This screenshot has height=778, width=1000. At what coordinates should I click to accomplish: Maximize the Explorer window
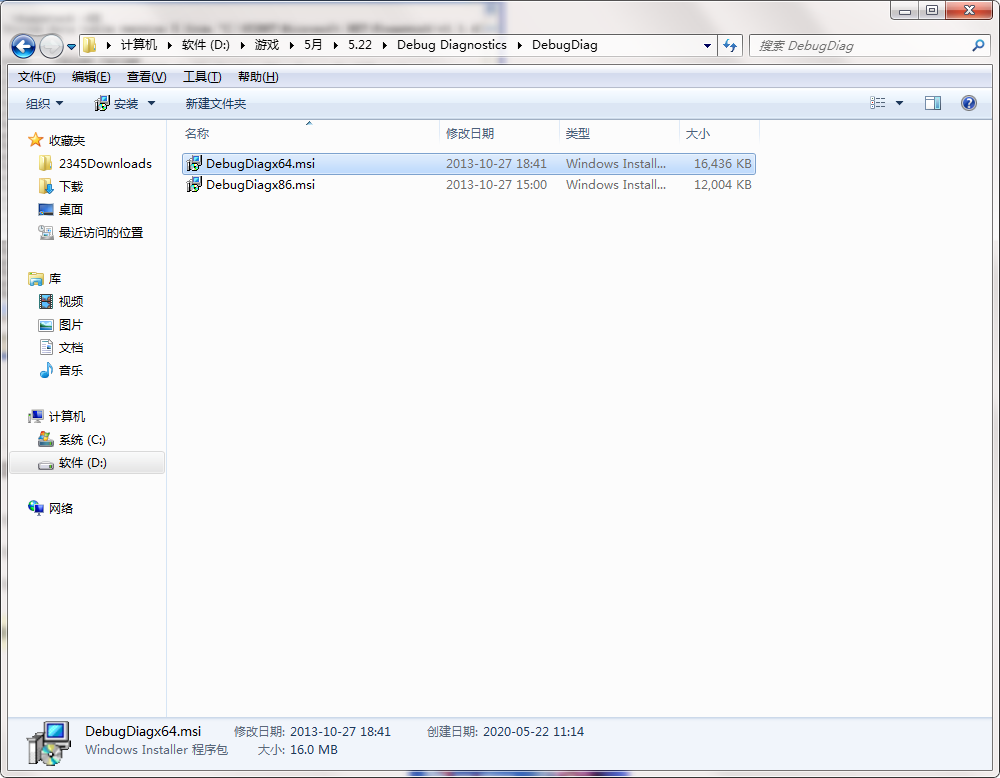pos(932,11)
